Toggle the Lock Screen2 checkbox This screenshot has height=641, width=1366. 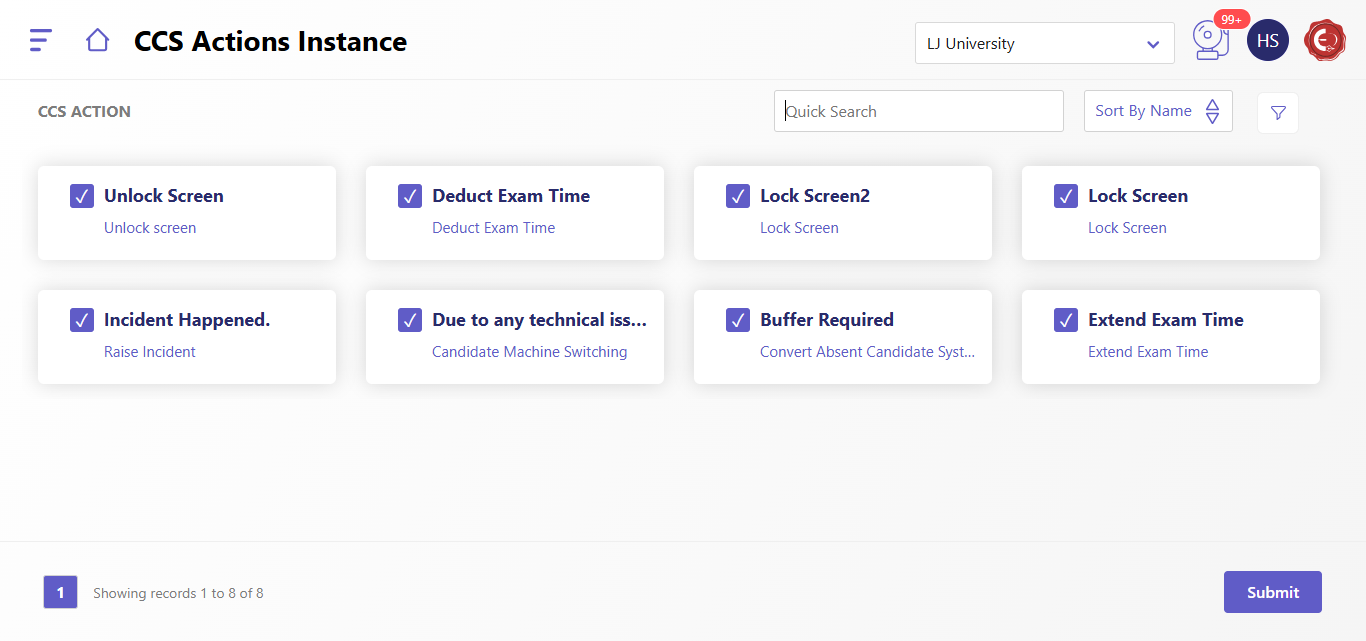pyautogui.click(x=738, y=196)
